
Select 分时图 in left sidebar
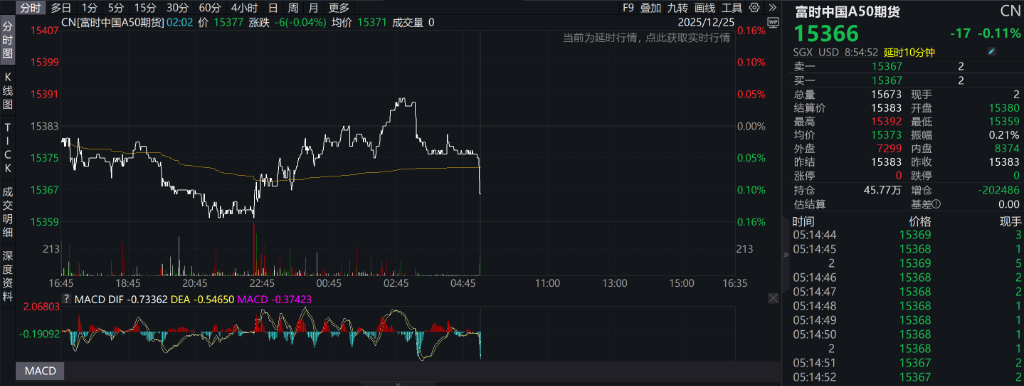tap(8, 41)
